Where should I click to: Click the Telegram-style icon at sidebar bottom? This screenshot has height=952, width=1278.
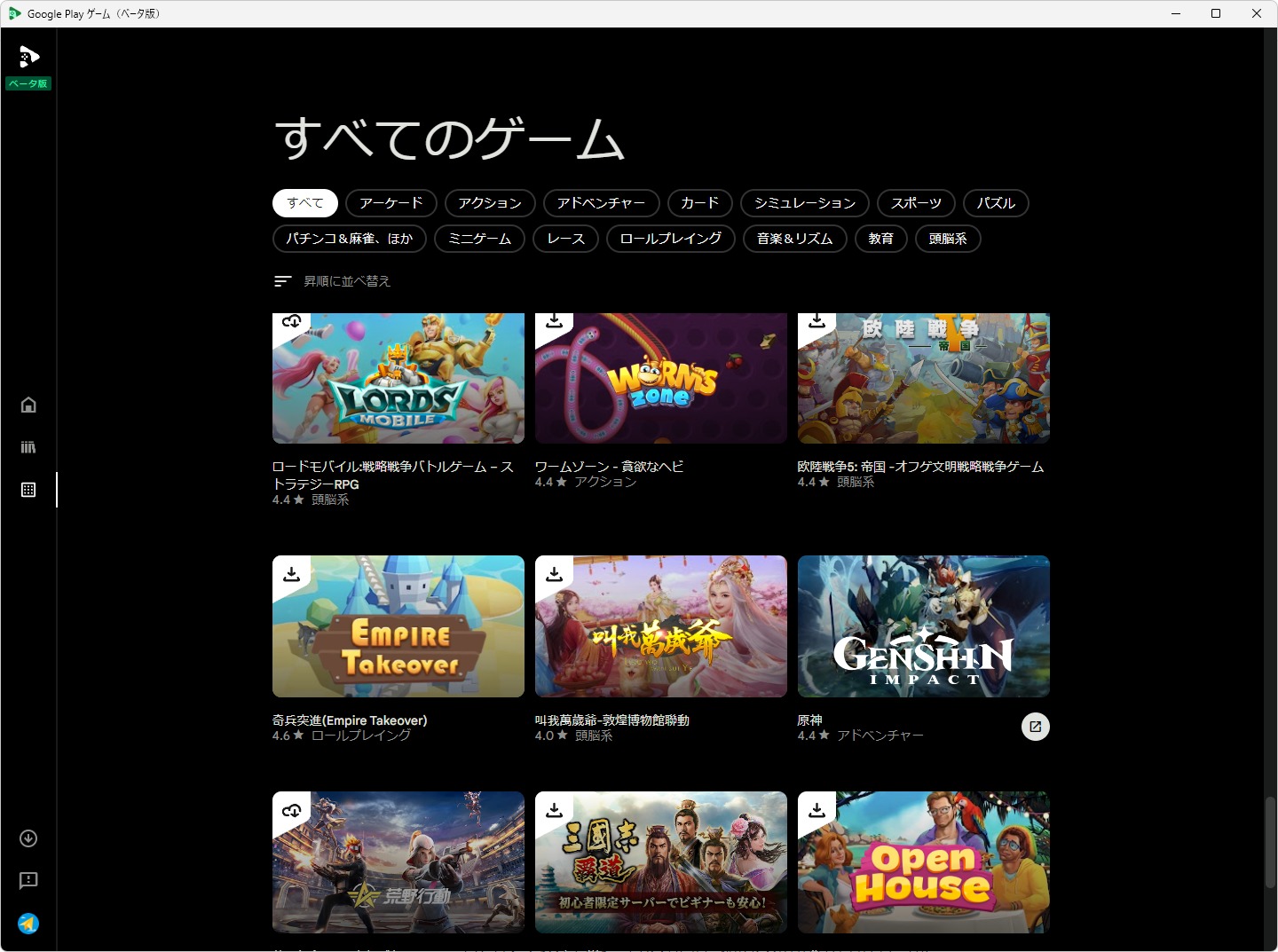(28, 924)
